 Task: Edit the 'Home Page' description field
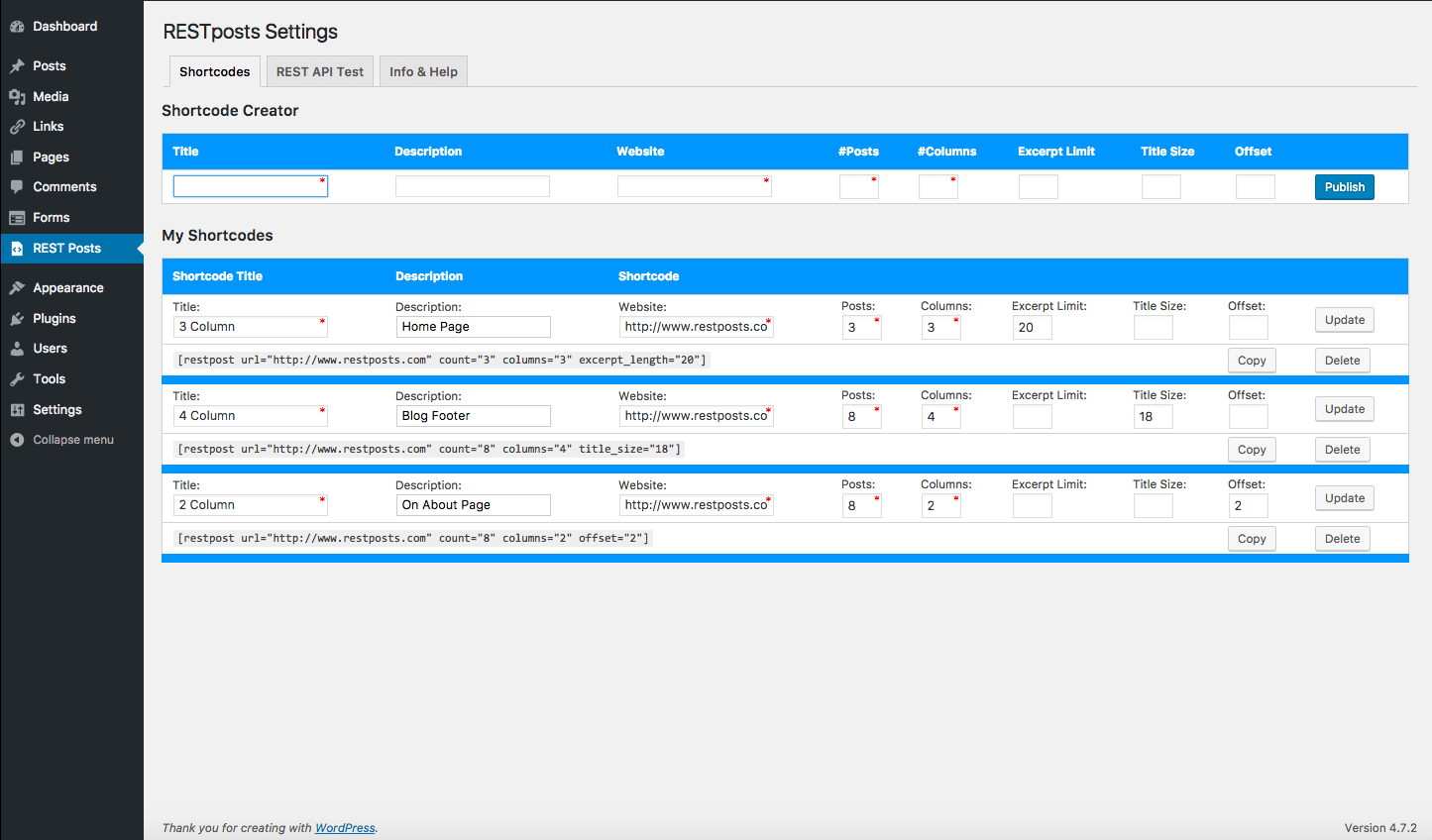474,327
